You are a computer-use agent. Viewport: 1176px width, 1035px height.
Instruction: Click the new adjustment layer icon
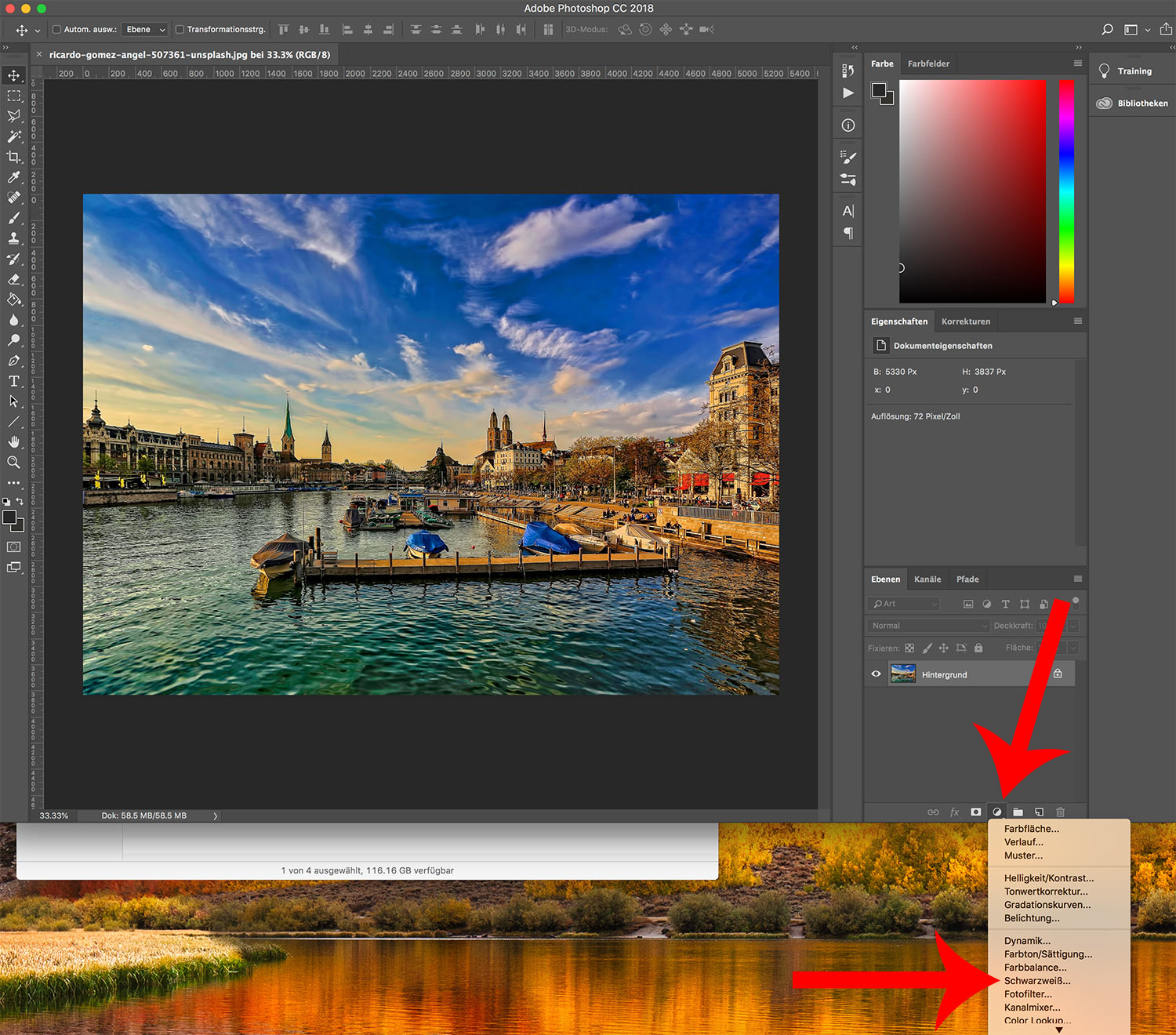point(996,812)
